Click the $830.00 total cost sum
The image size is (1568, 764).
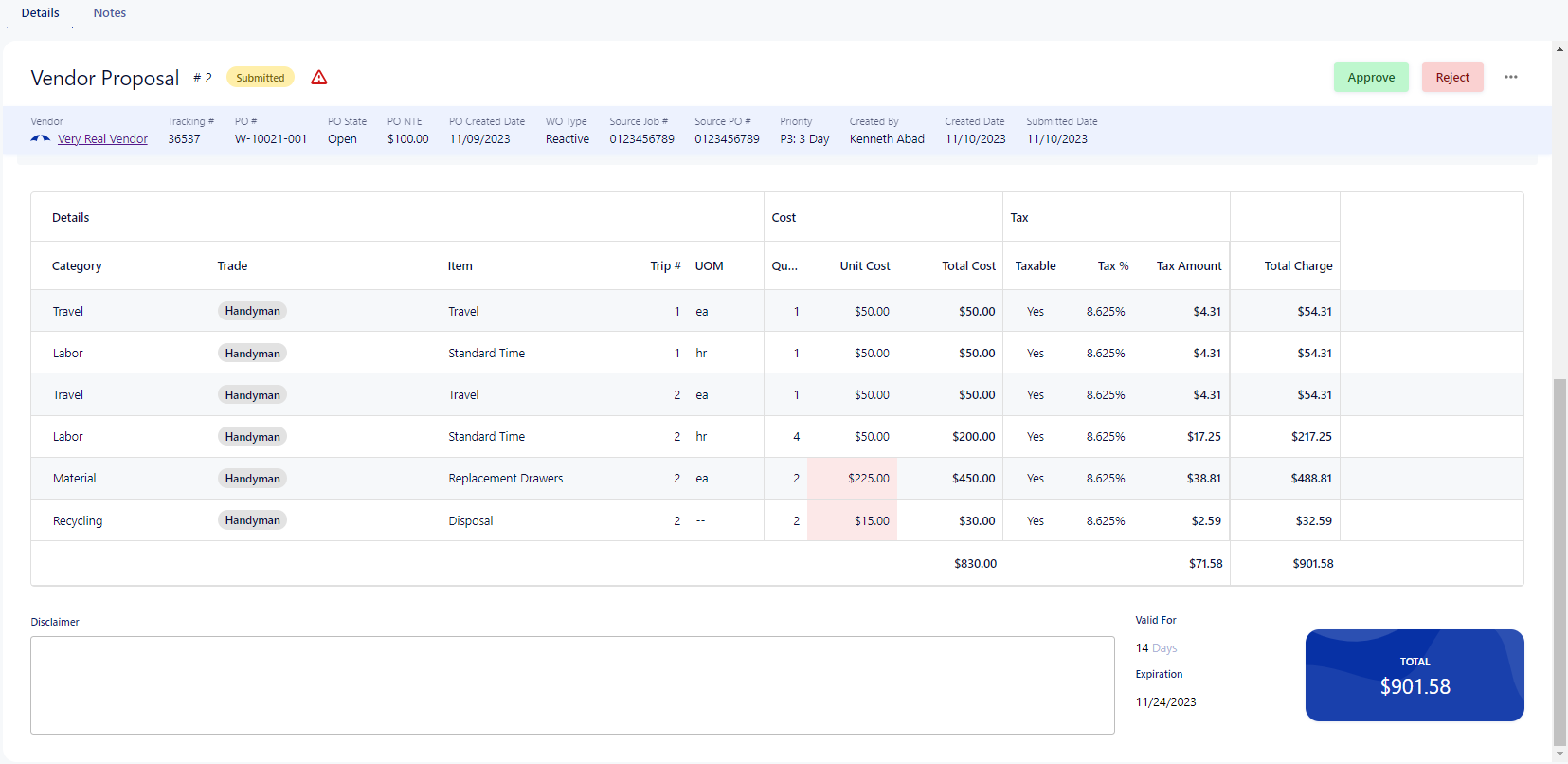(975, 563)
